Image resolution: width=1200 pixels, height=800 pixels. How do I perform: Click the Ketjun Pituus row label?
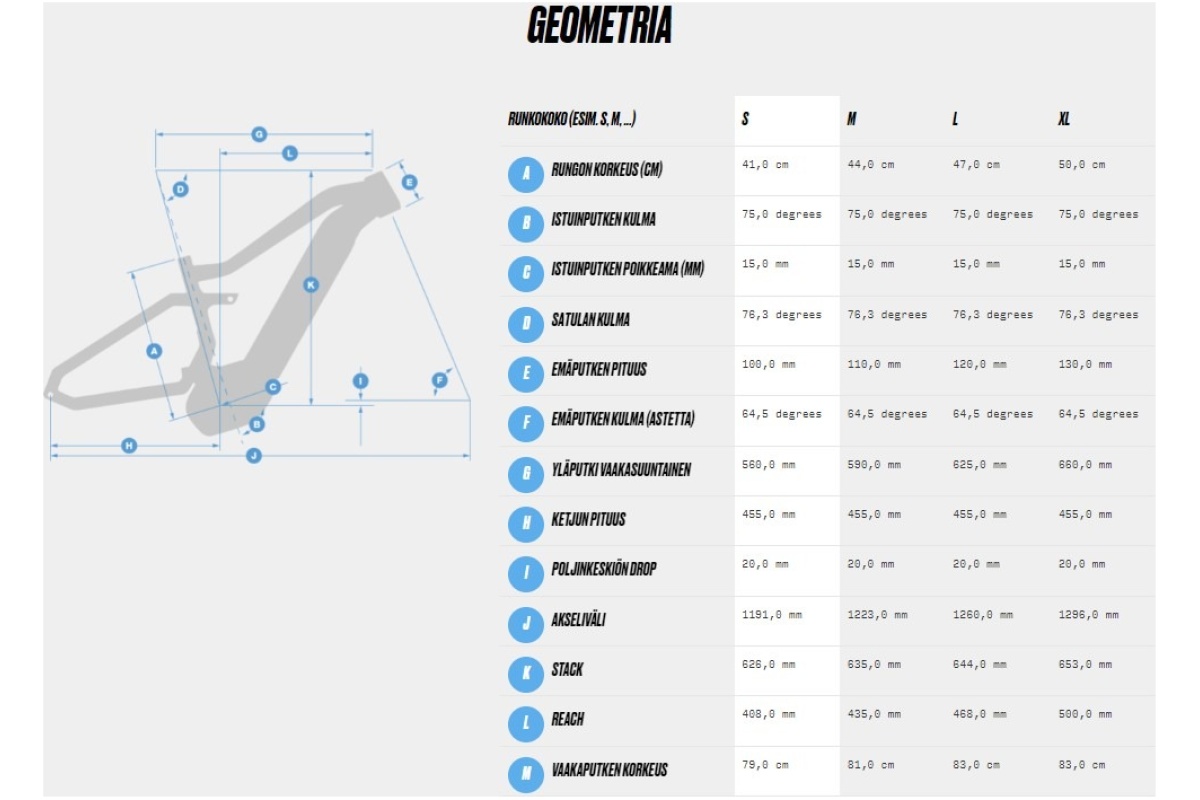589,519
